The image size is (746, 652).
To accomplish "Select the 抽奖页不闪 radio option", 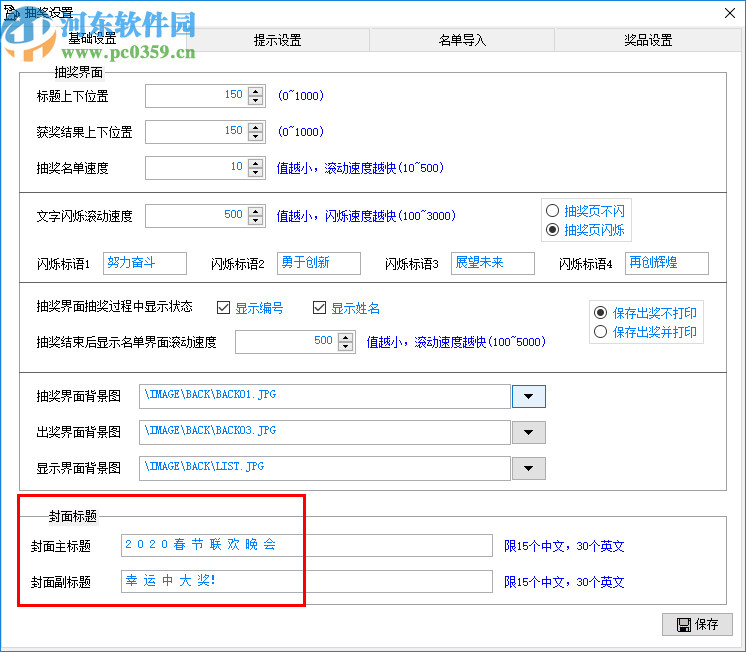I will [x=585, y=210].
